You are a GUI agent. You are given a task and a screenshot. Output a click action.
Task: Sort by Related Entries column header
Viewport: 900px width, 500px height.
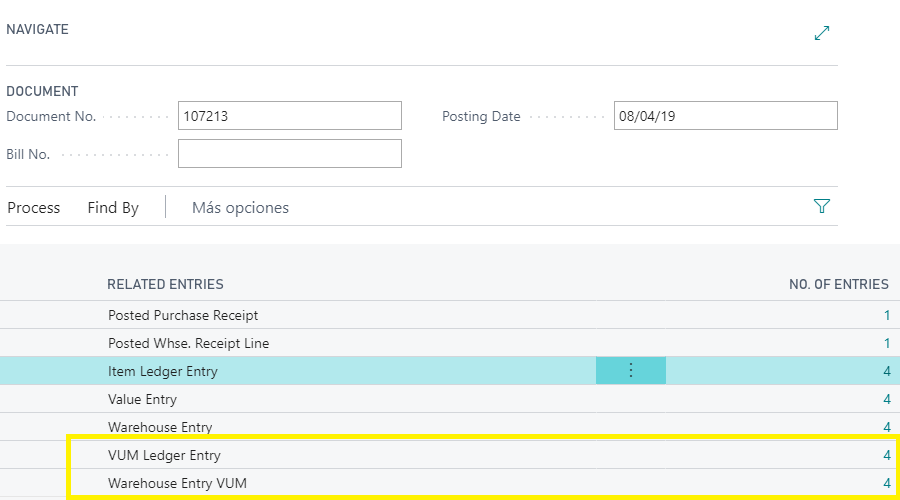pos(165,285)
